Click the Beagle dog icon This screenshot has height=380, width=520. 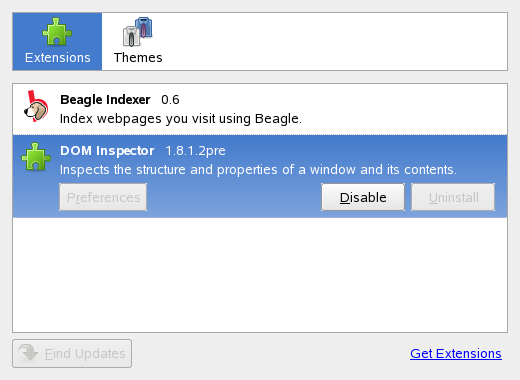click(x=36, y=106)
